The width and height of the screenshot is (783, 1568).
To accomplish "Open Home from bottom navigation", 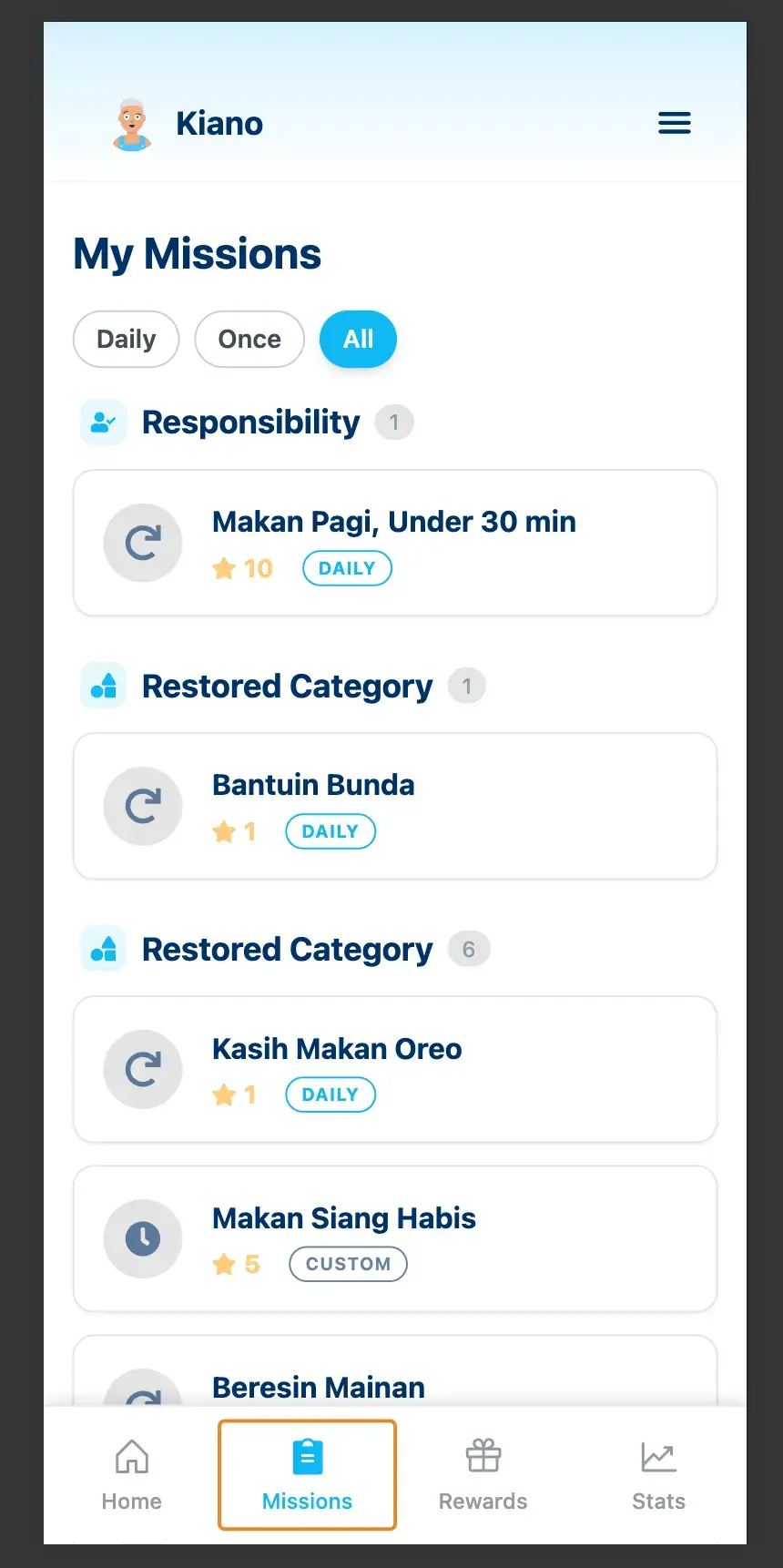I will (132, 1474).
